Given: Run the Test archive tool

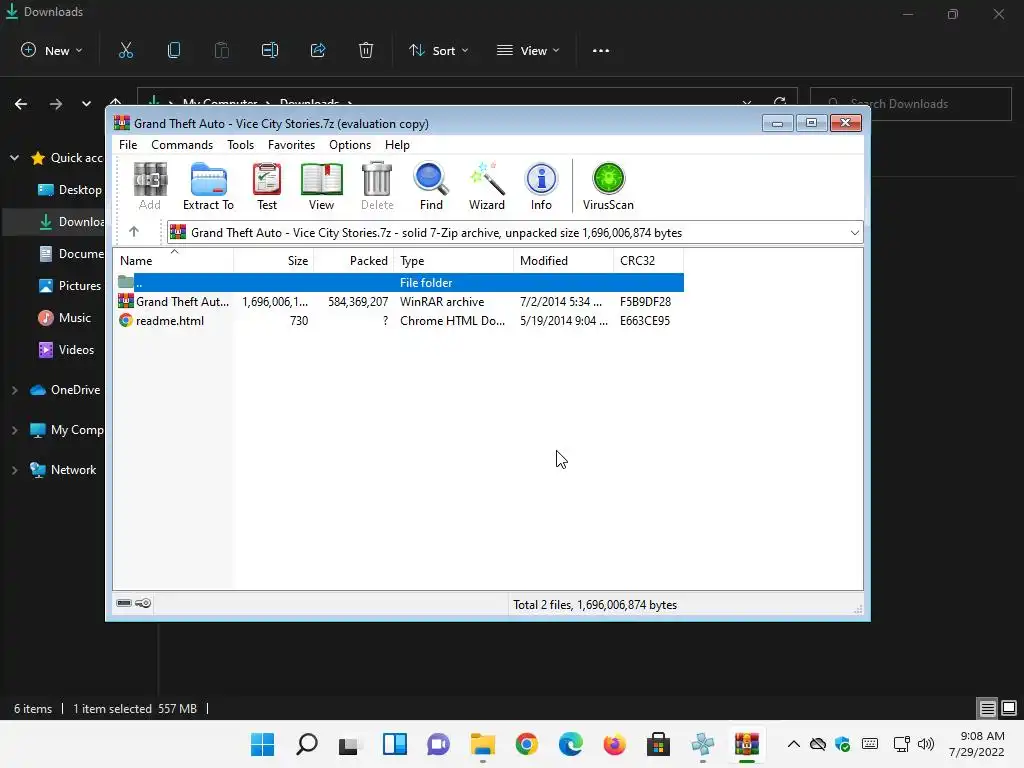Looking at the screenshot, I should 266,186.
